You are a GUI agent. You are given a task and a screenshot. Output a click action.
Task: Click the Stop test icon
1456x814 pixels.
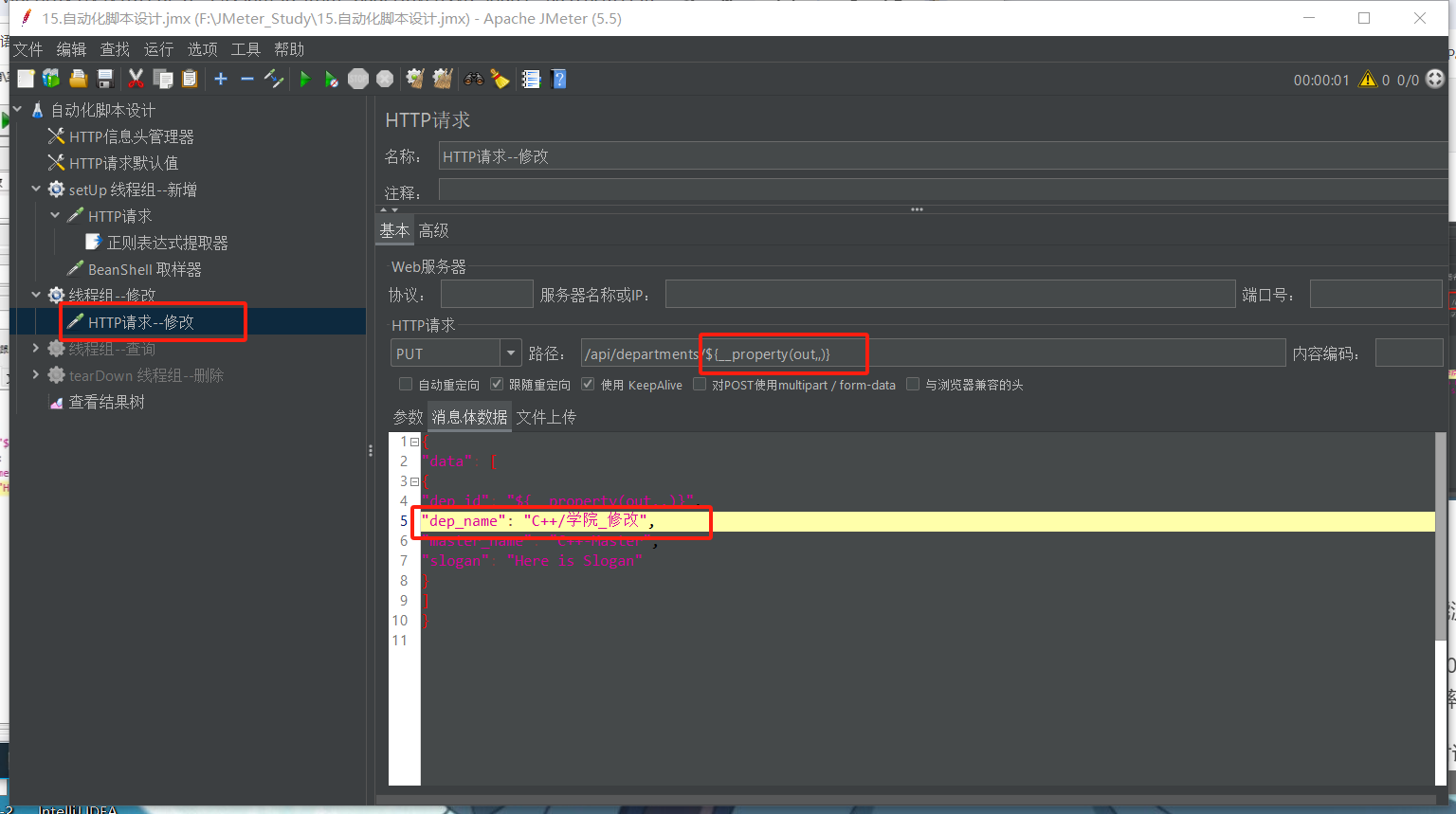click(358, 79)
